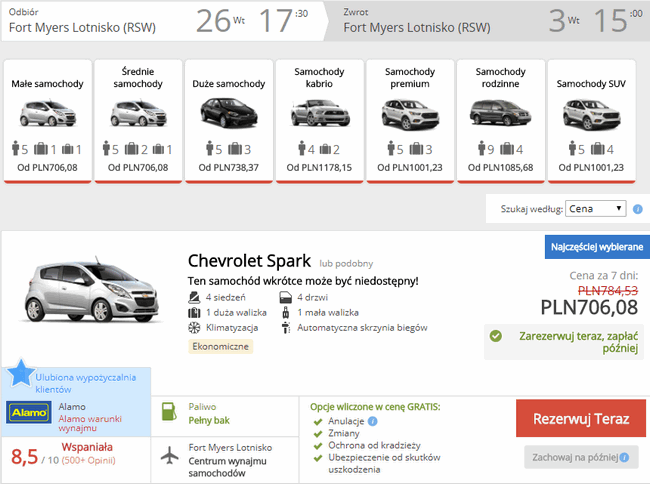Click info icon on Zachowaj na później

[x=624, y=457]
